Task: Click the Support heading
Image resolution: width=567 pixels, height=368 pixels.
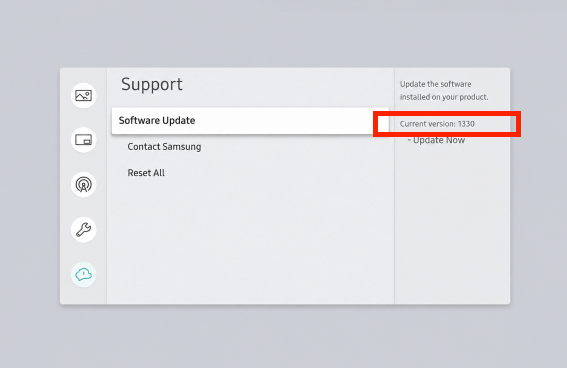Action: click(152, 85)
